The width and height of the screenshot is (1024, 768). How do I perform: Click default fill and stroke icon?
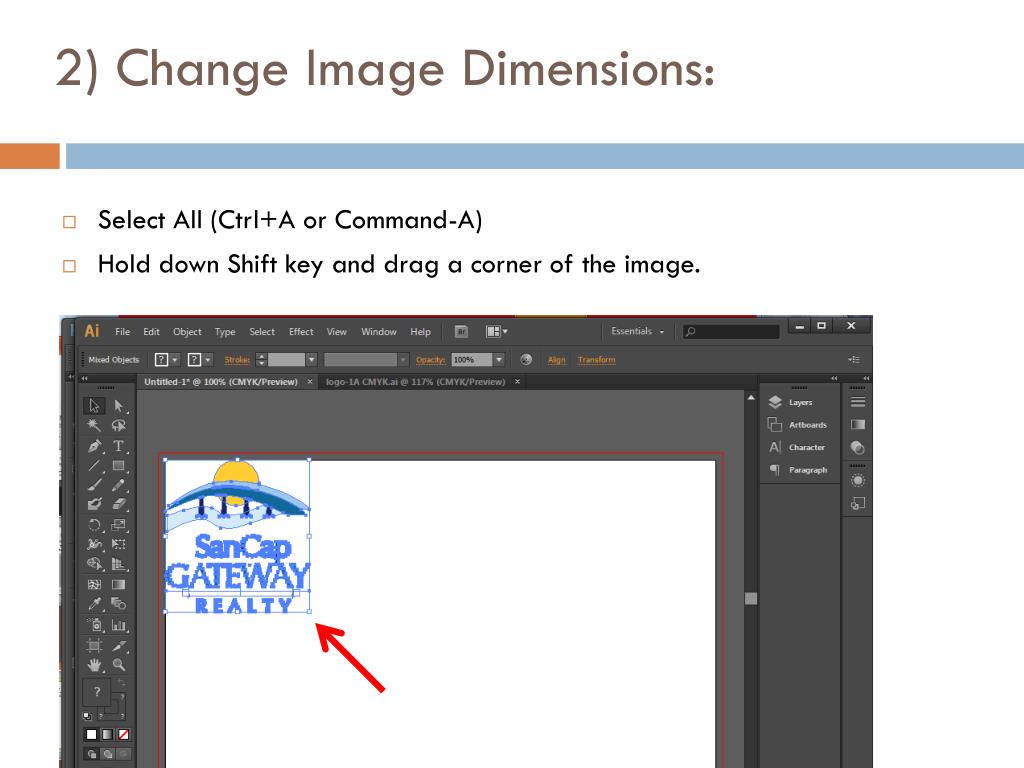point(88,716)
